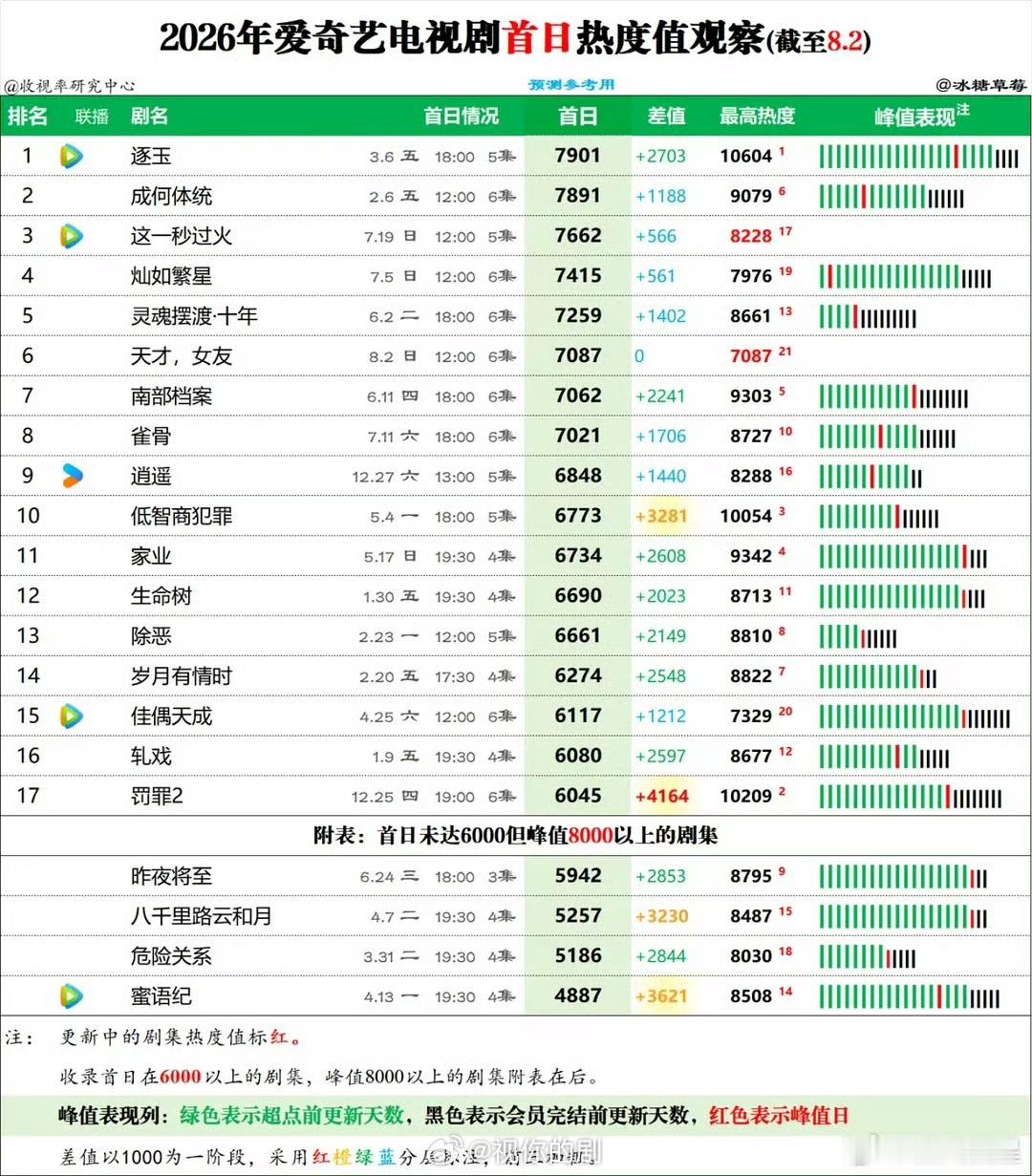Click the show title 生命树
The image size is (1032, 1176).
click(161, 596)
